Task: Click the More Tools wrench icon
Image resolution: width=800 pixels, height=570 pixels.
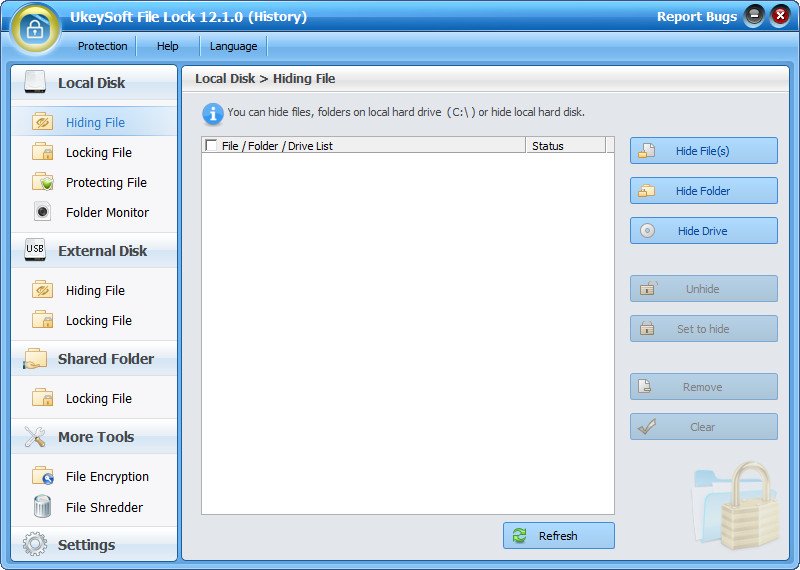Action: pos(35,437)
